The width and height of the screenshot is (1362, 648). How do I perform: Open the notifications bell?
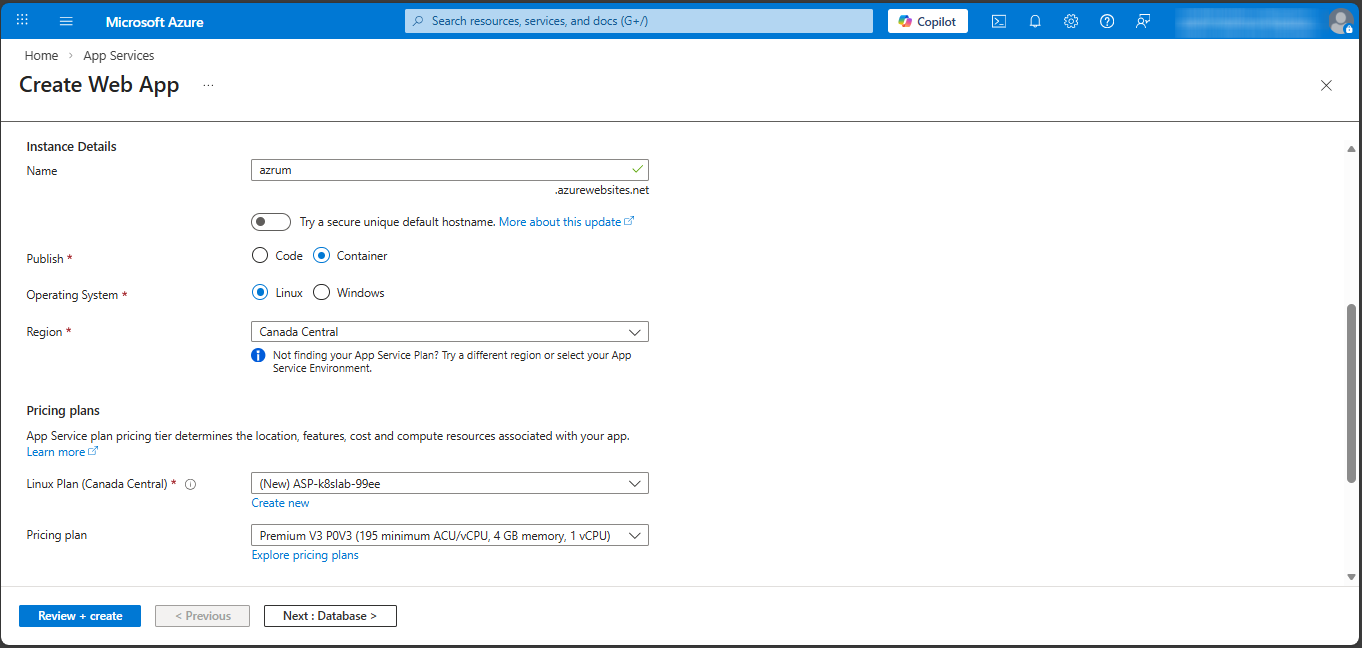click(1035, 21)
